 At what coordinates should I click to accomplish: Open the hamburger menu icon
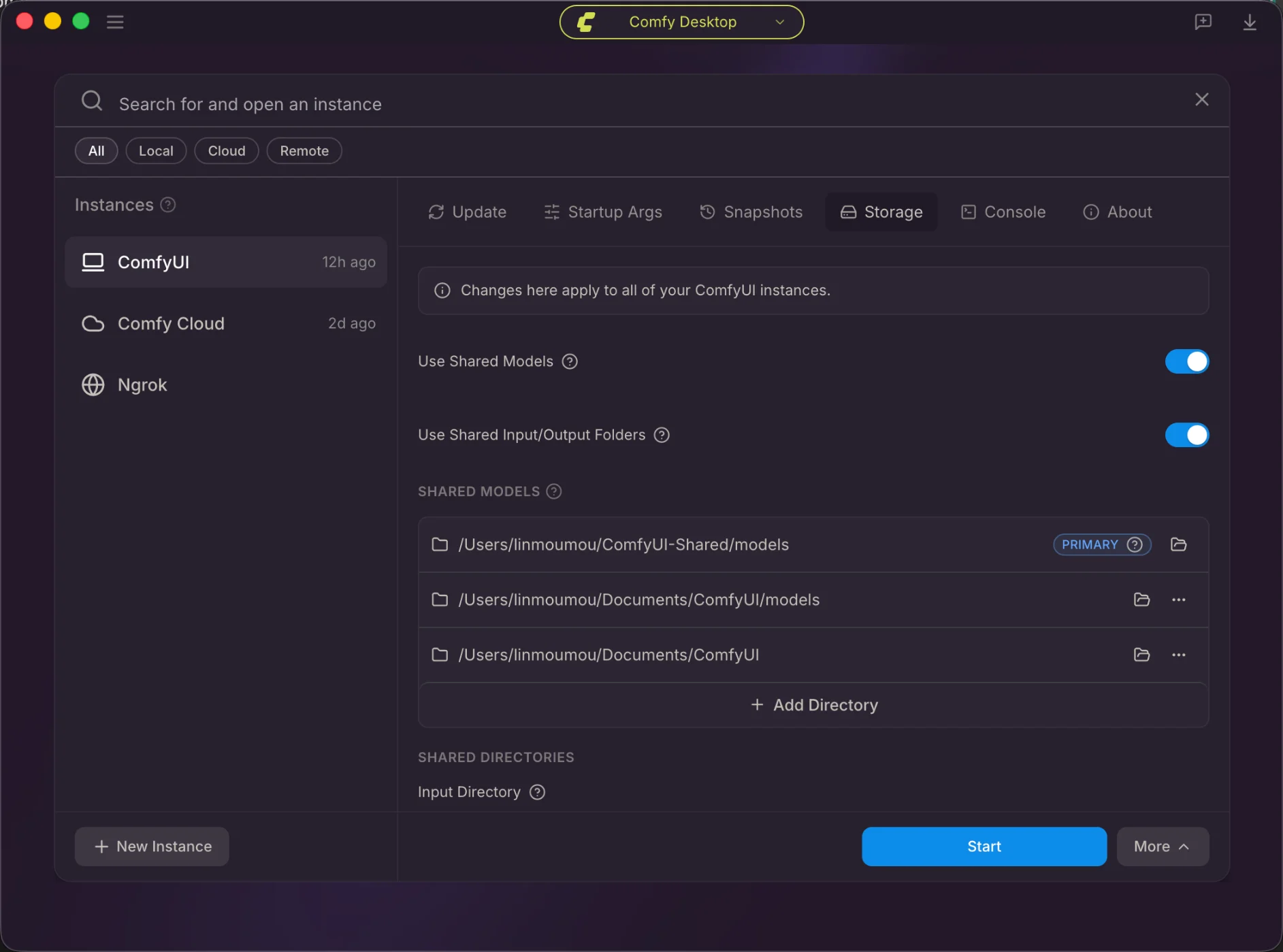(x=115, y=22)
